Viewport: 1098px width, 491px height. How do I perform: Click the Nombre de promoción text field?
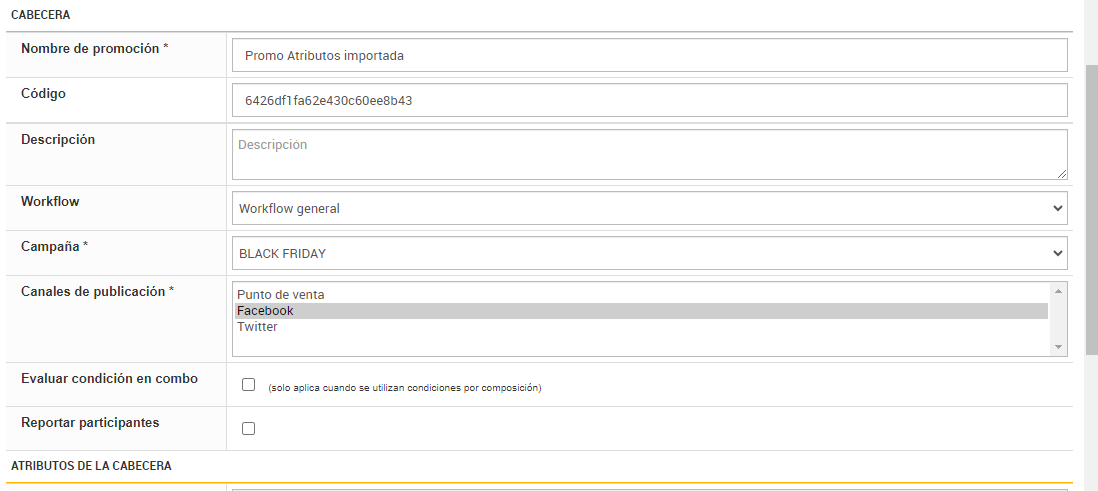pos(649,56)
